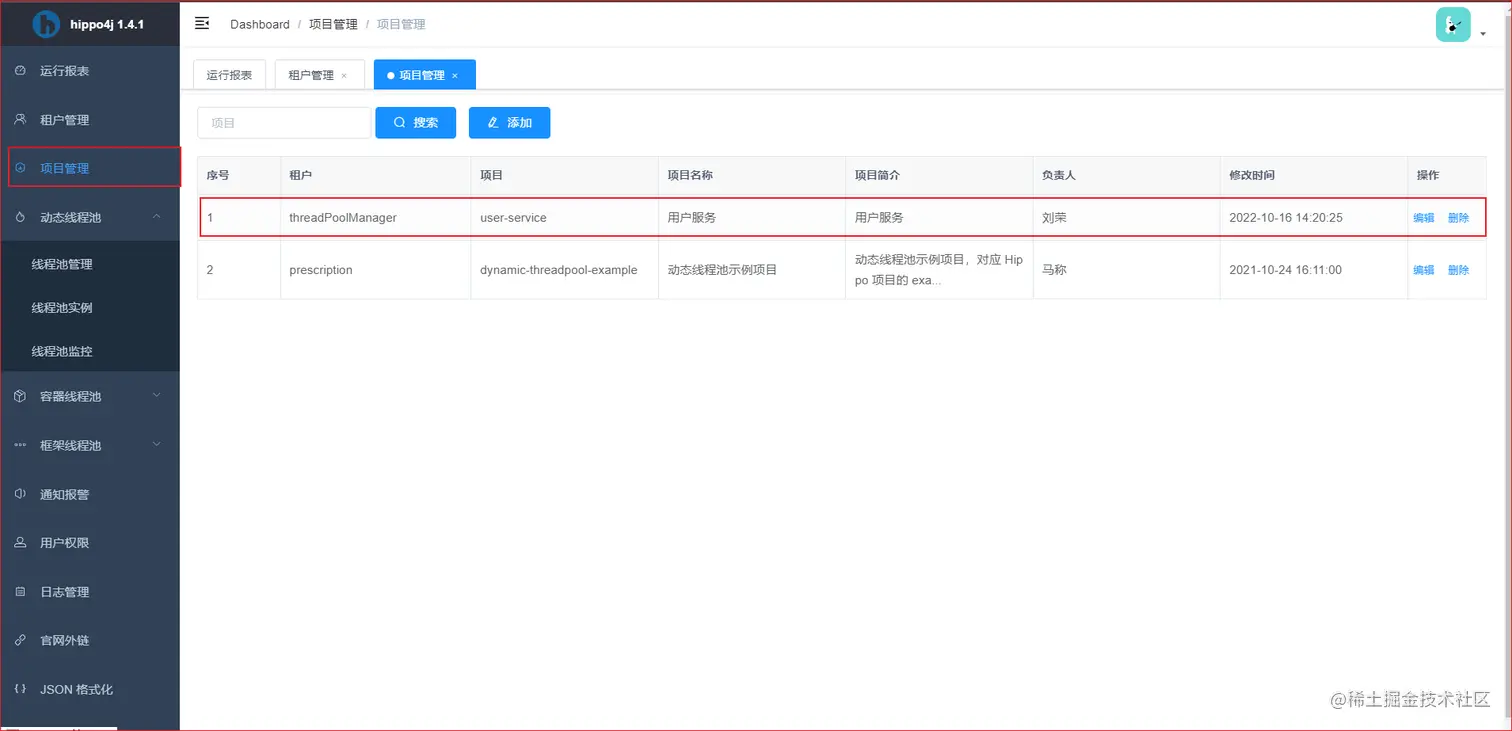The width and height of the screenshot is (1512, 731).
Task: Click the 租户管理 user icon in sidebar
Action: coord(20,120)
